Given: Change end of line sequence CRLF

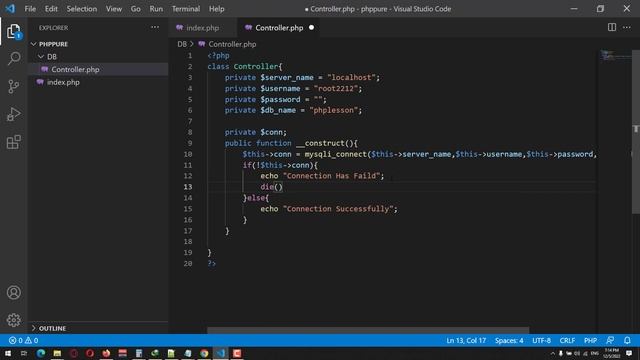Looking at the screenshot, I should [567, 340].
